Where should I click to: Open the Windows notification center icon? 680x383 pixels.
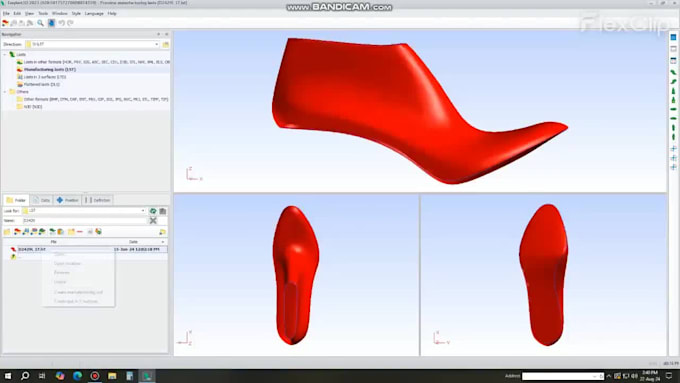[x=669, y=376]
